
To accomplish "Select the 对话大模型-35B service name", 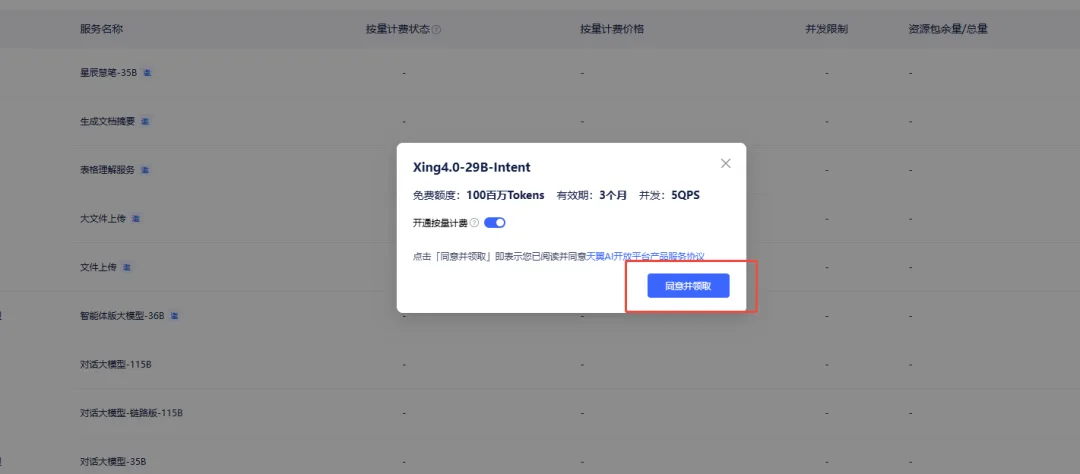I will point(114,461).
